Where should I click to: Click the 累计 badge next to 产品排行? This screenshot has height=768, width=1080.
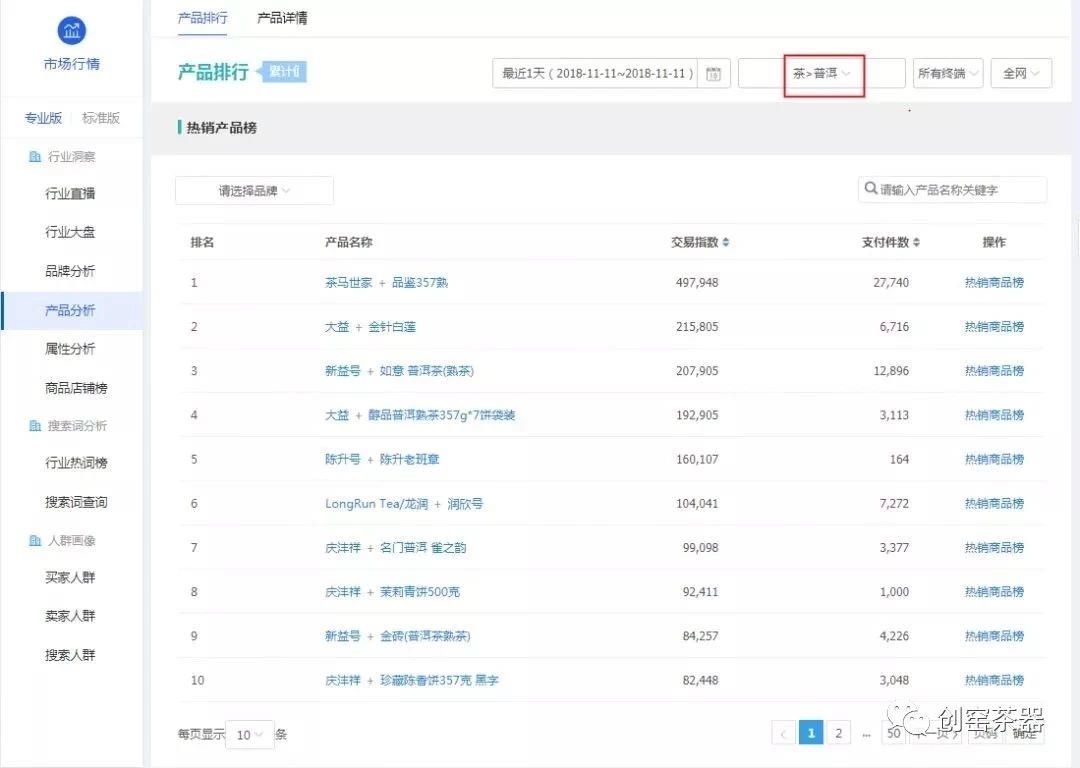click(282, 72)
